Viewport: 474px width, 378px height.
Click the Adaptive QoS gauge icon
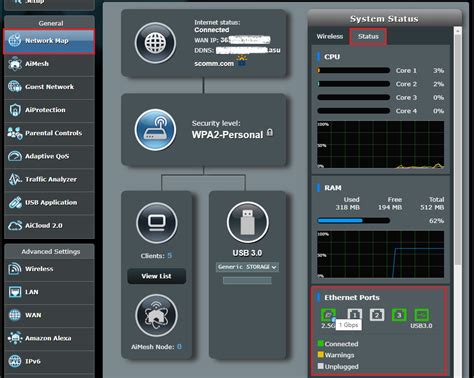(15, 156)
